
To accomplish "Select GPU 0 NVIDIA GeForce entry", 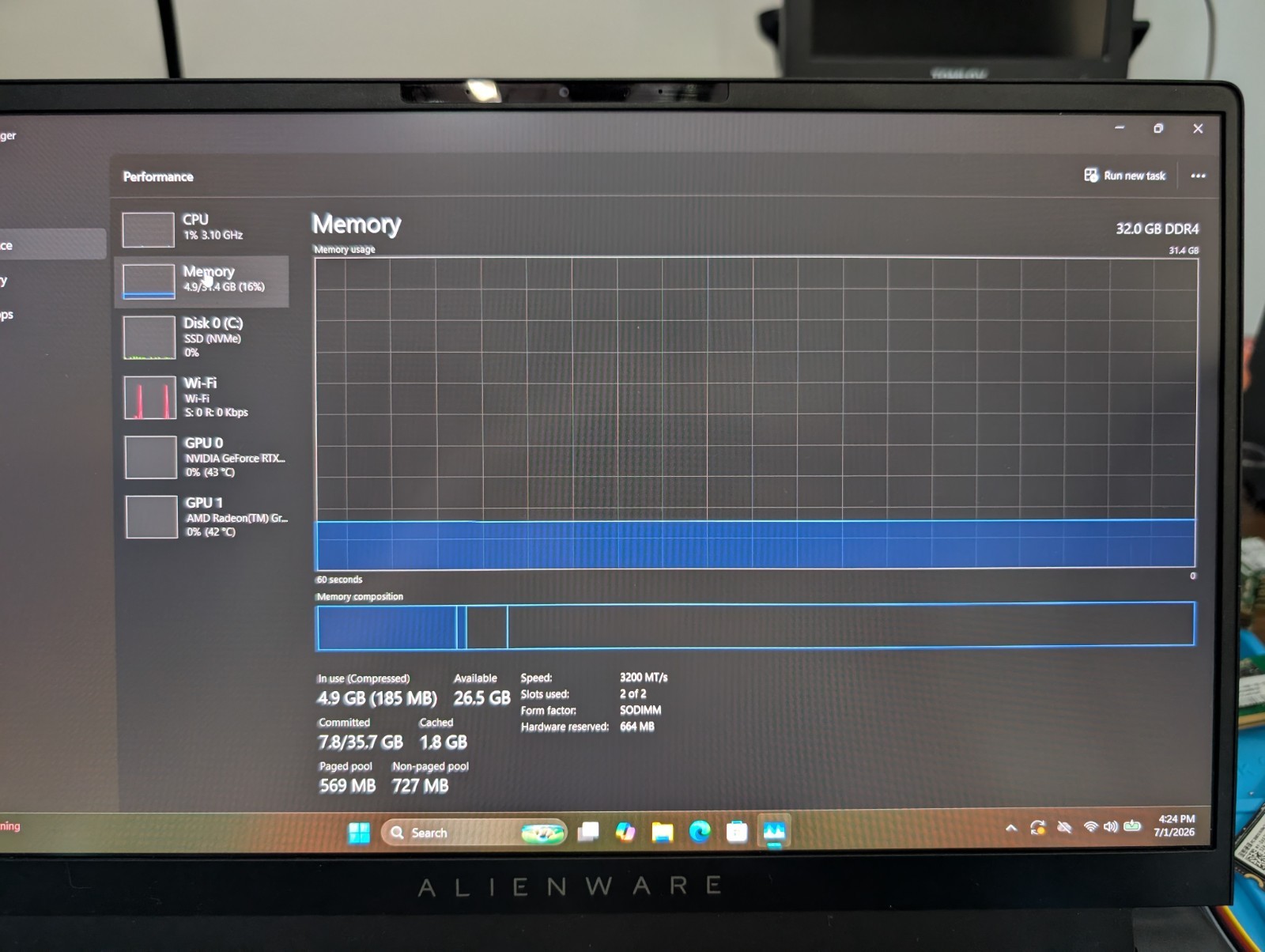I will (x=204, y=457).
